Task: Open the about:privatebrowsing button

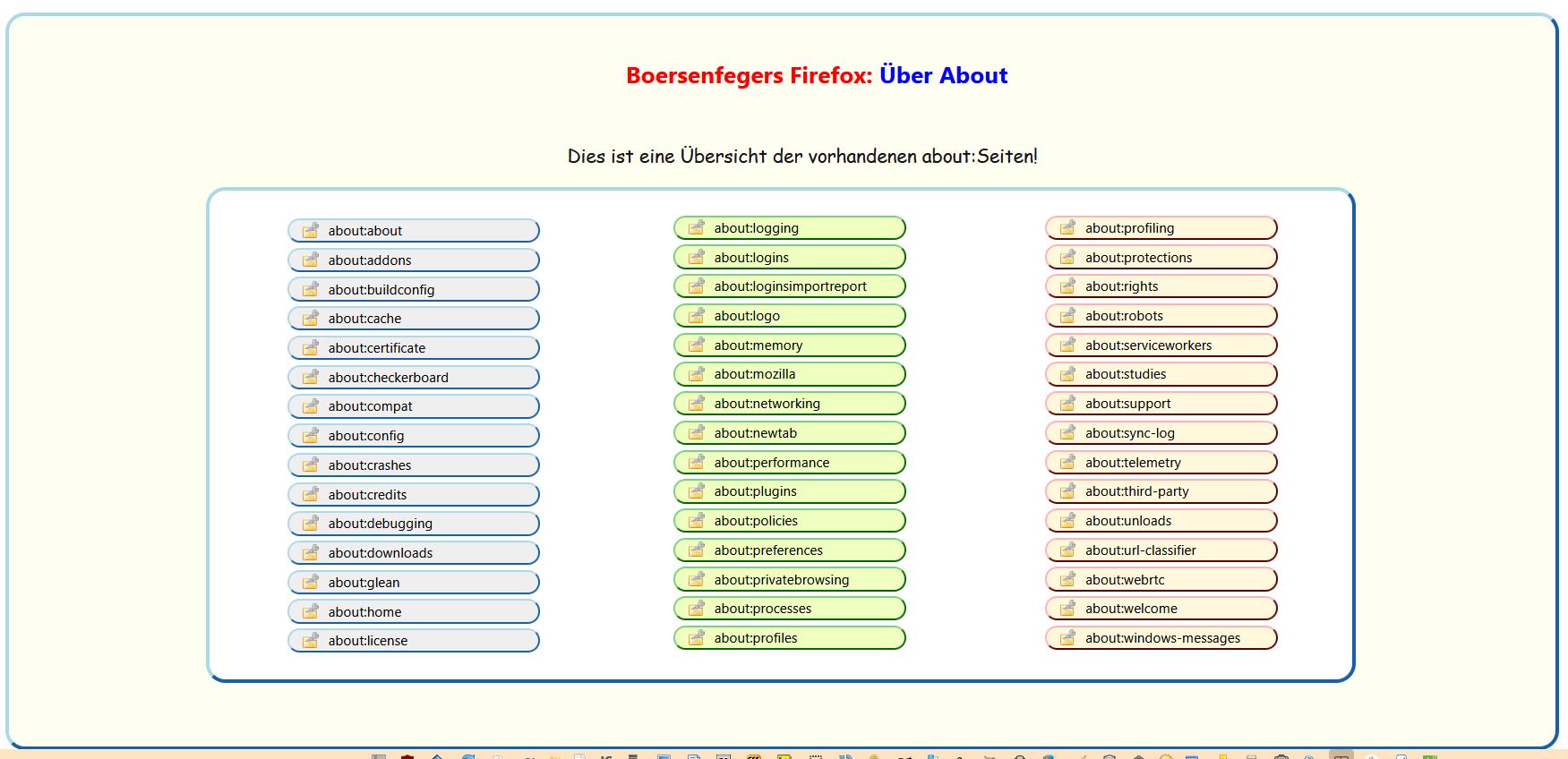Action: click(x=789, y=580)
